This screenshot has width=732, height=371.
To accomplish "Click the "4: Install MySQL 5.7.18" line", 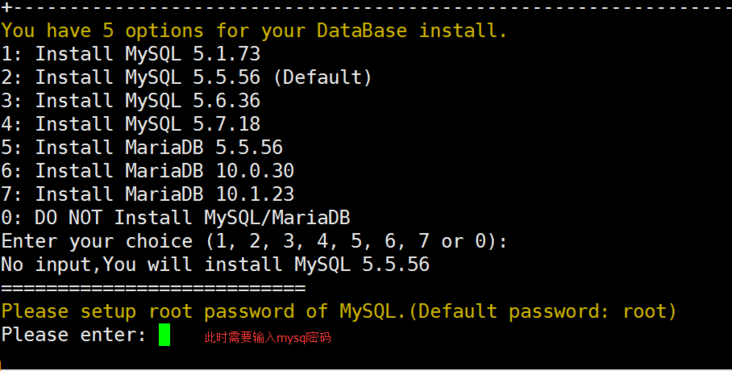I will (131, 124).
